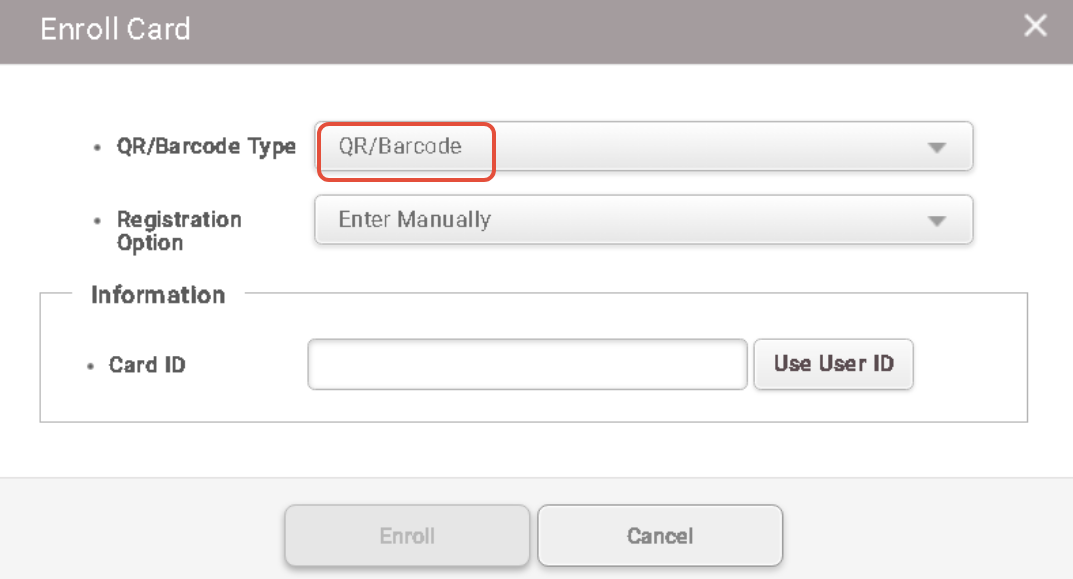The width and height of the screenshot is (1073, 579).
Task: Click the Enroll Card dialog title
Action: [x=114, y=29]
